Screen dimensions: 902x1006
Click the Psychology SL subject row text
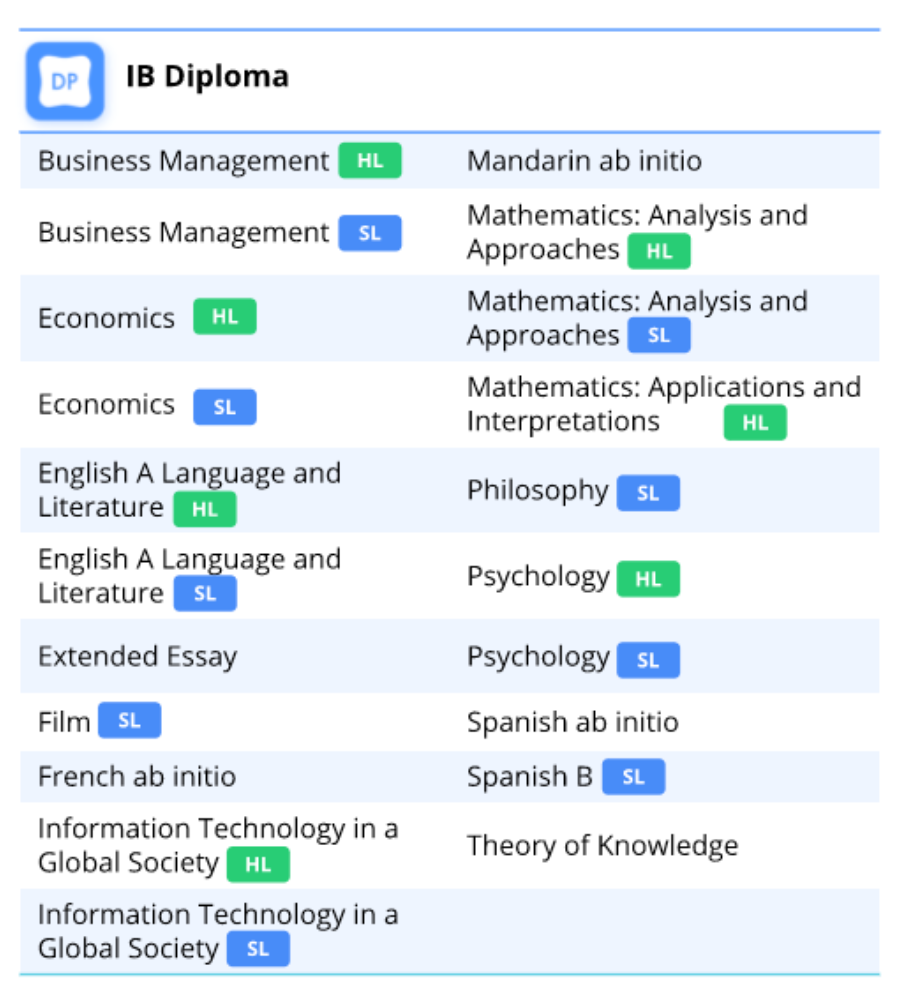(x=538, y=657)
